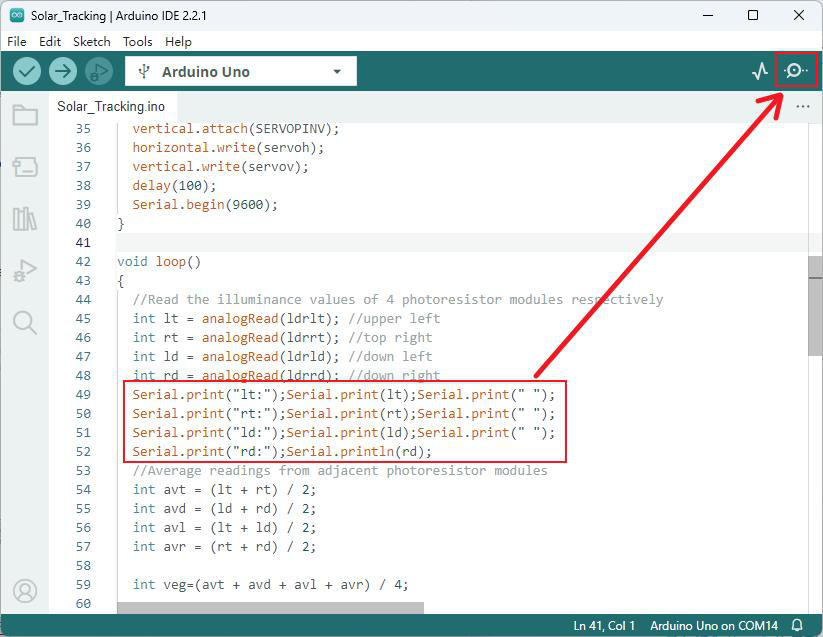The image size is (823, 637).
Task: Click line number 49 in the gutter
Action: tap(83, 395)
